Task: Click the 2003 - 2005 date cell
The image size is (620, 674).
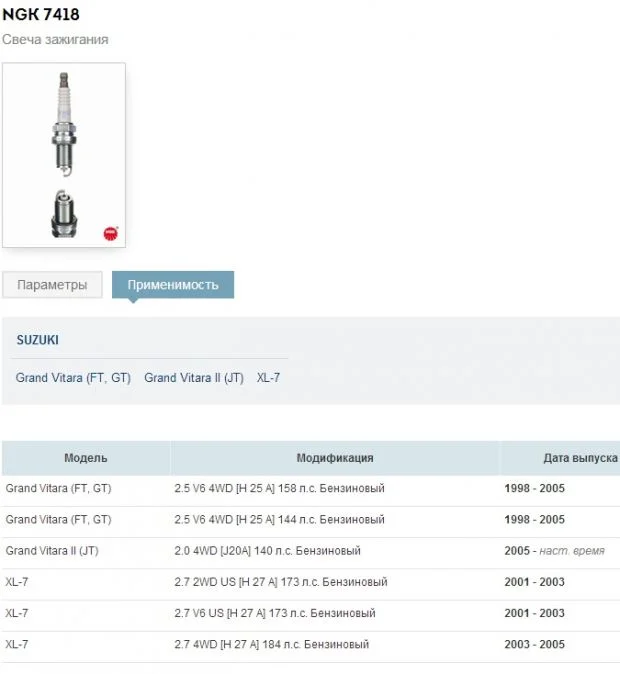Action: click(x=534, y=645)
